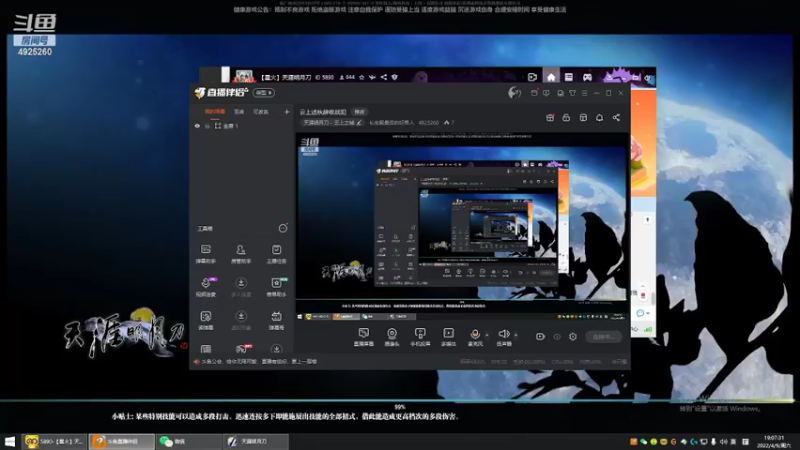Viewport: 800px width, 450px height.
Task: Edit the 天涯明月刀 category pill
Action: click(332, 123)
